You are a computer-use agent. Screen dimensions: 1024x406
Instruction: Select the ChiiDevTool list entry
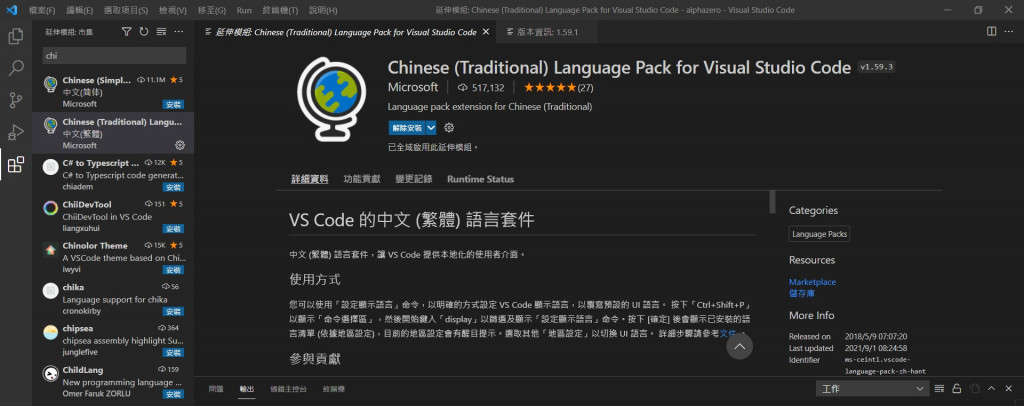coord(112,216)
